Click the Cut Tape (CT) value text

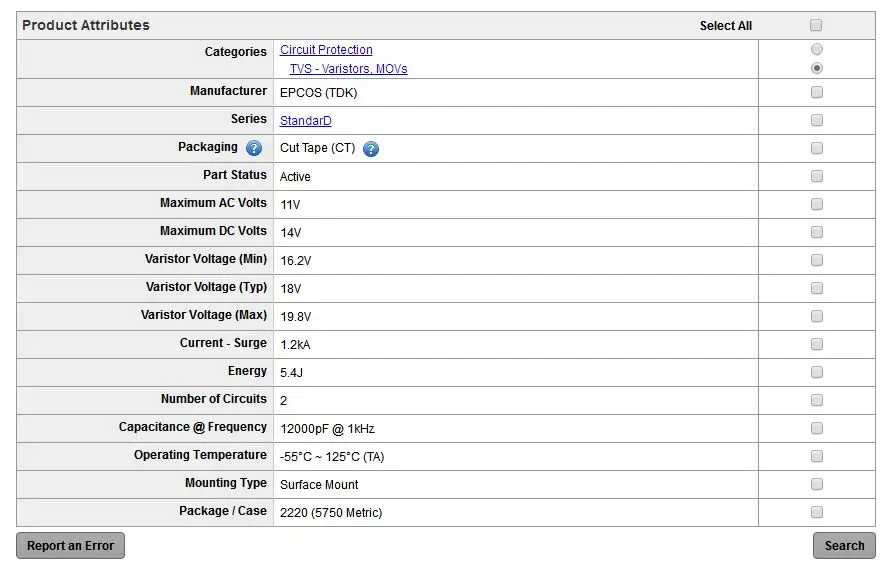317,148
